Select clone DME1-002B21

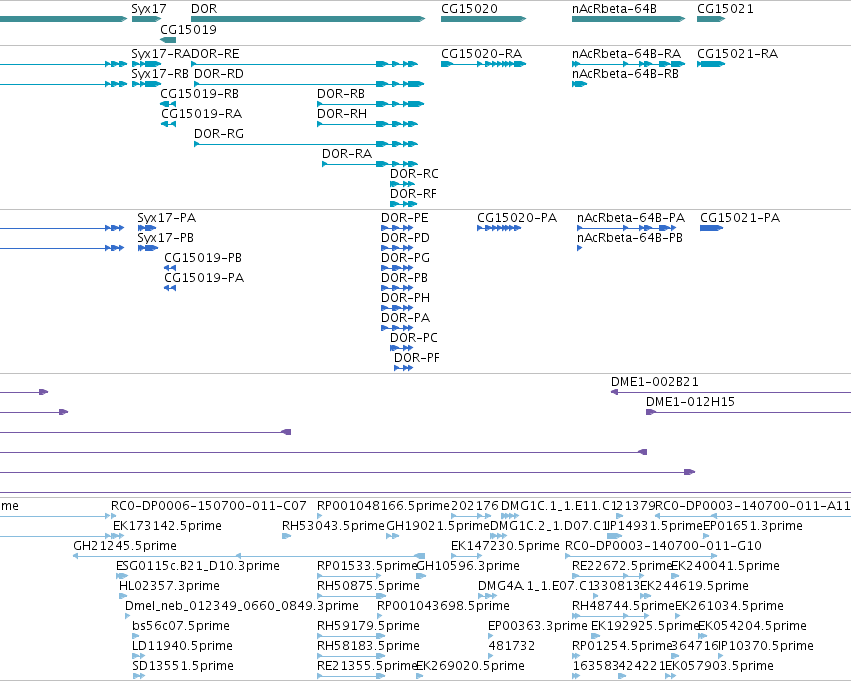tap(731, 392)
